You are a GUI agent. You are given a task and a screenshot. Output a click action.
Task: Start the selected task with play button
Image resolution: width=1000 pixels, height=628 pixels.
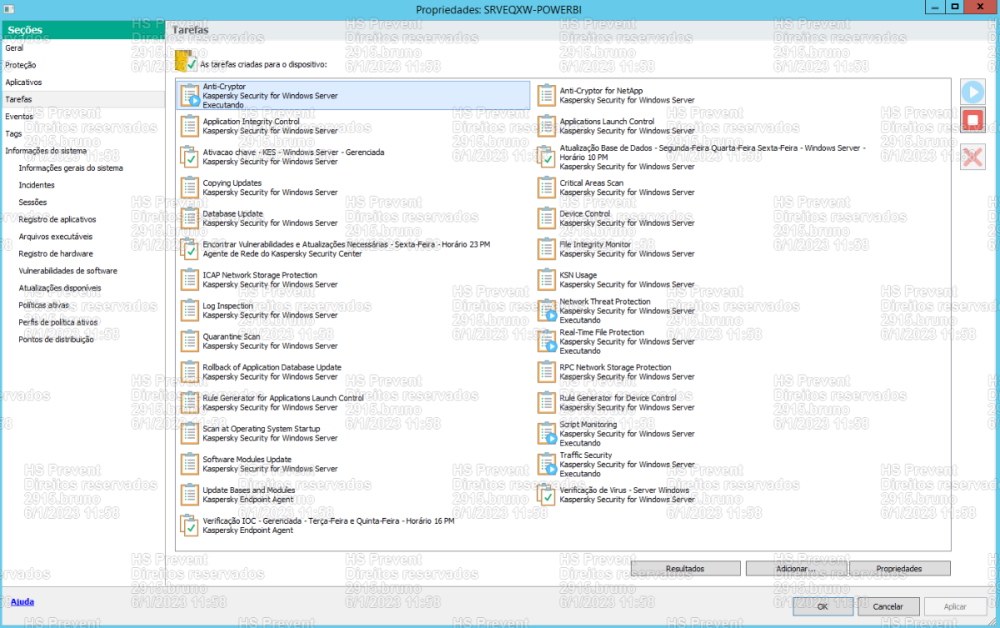(x=973, y=92)
